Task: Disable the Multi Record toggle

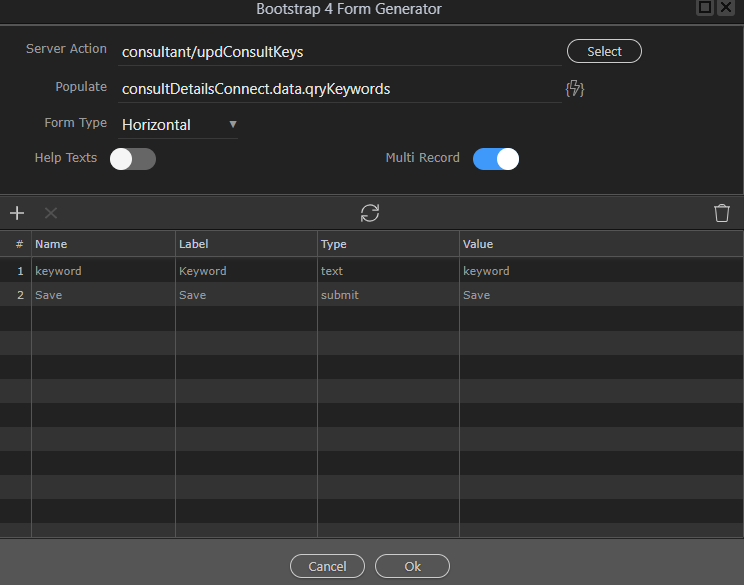Action: pos(496,159)
